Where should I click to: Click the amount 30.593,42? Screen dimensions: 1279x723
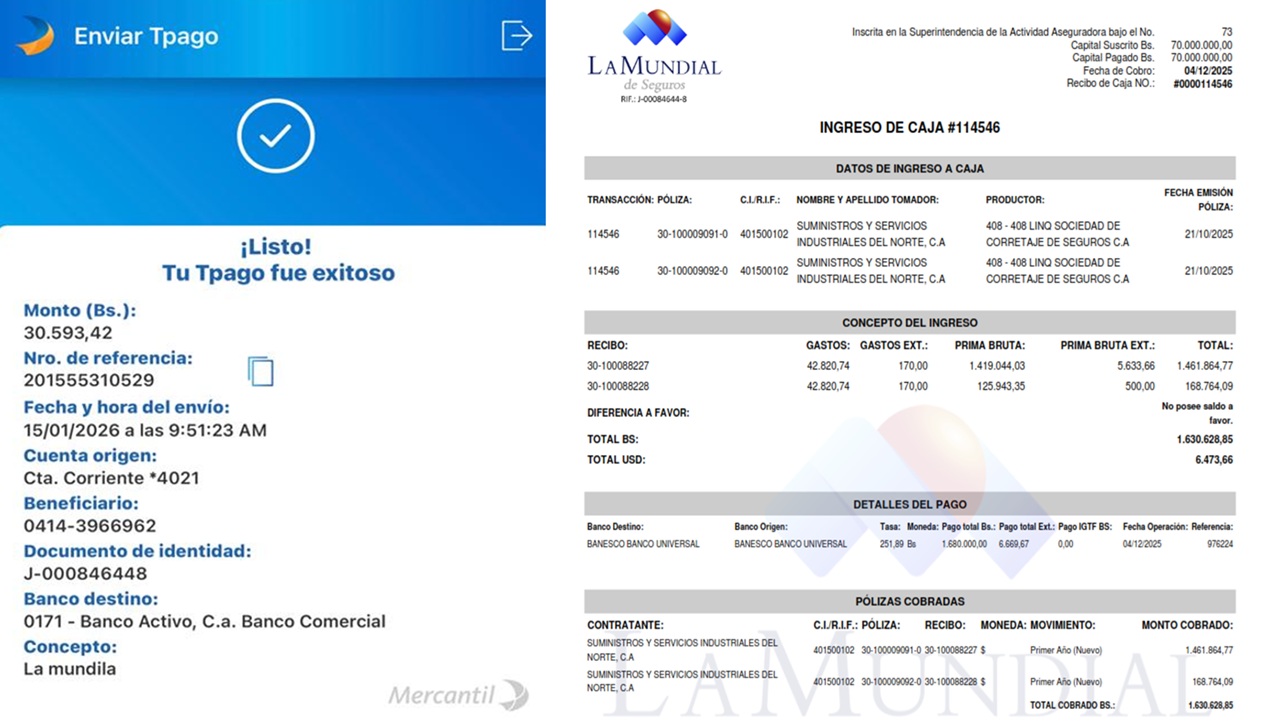click(68, 333)
